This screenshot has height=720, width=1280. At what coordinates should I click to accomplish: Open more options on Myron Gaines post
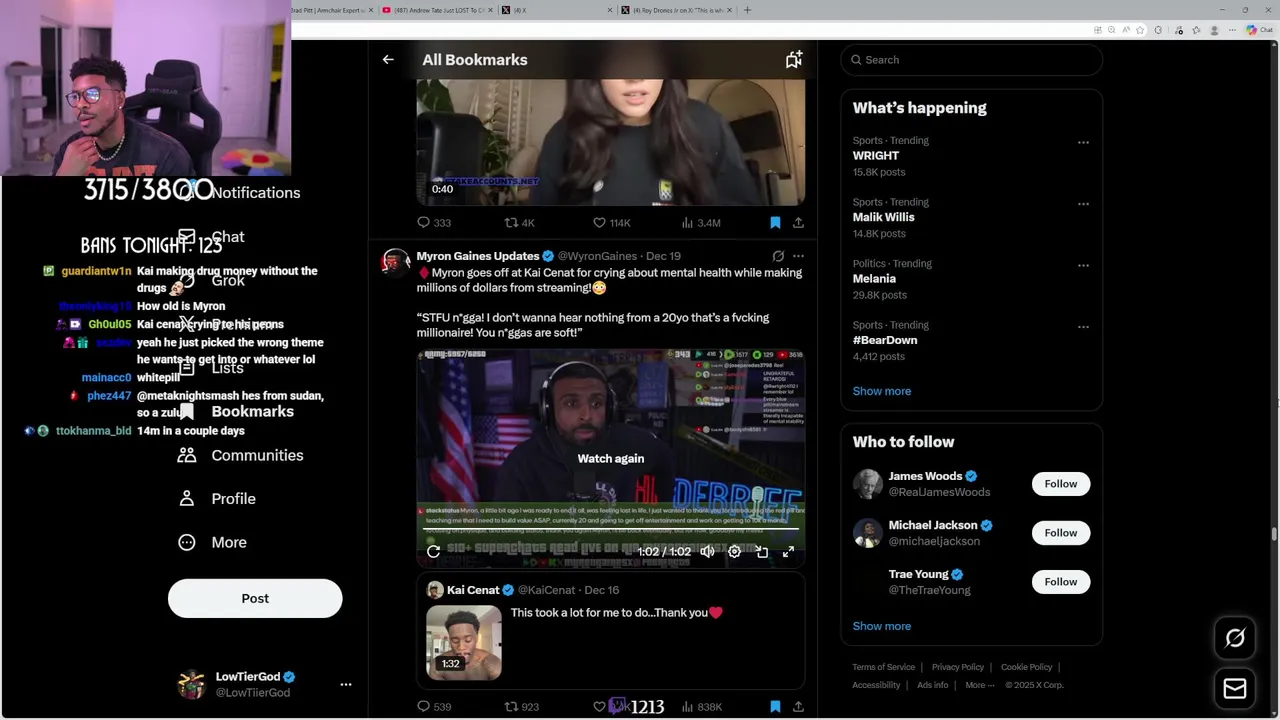(x=798, y=256)
